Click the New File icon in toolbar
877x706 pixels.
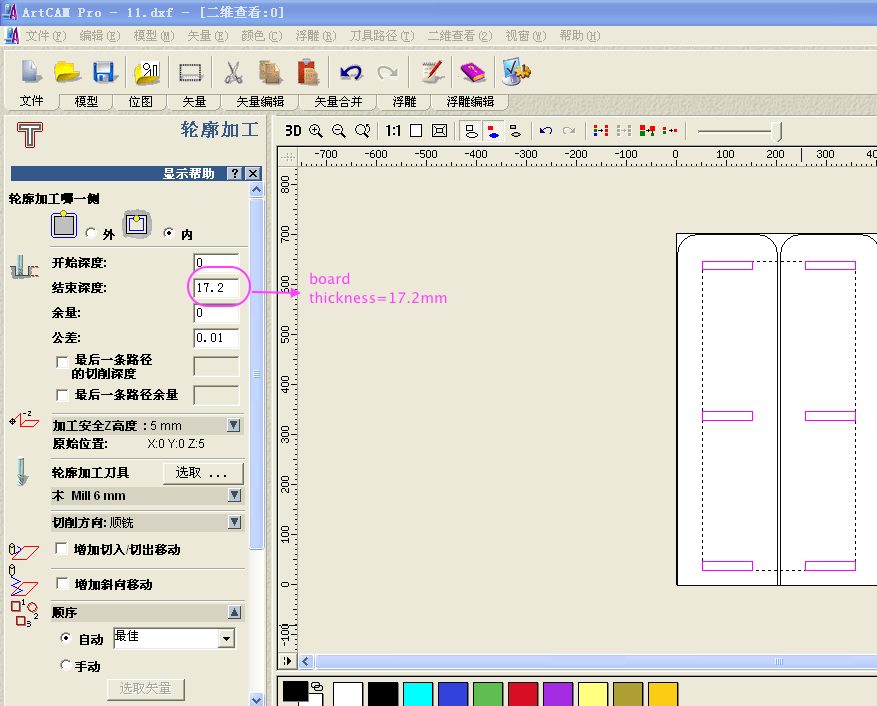(31, 72)
